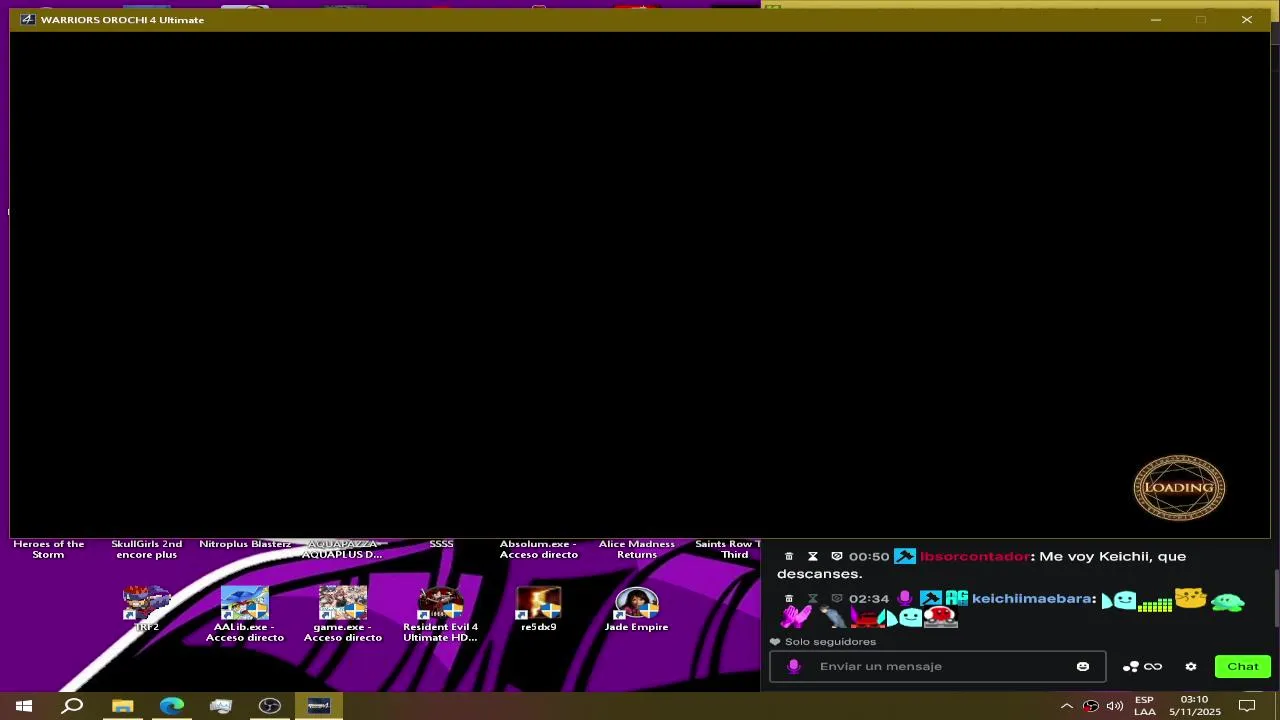The height and width of the screenshot is (720, 1280).
Task: Click the Enviar un mensaje input field
Action: coord(938,666)
